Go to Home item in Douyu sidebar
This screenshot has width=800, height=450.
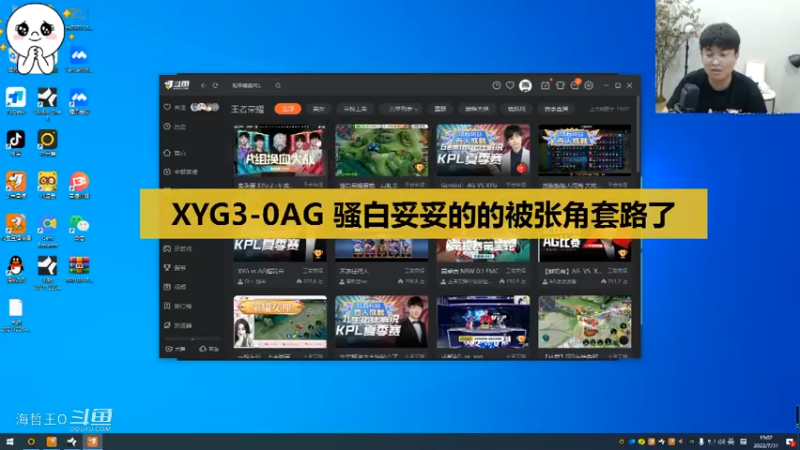174,153
